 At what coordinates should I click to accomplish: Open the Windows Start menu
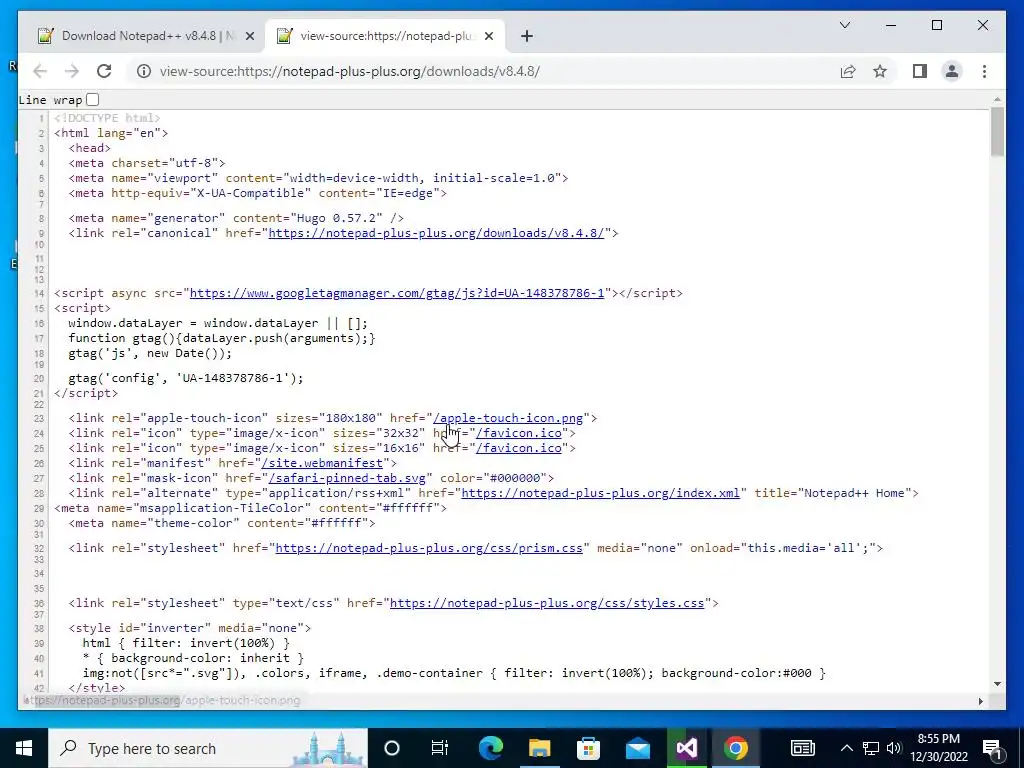[24, 748]
